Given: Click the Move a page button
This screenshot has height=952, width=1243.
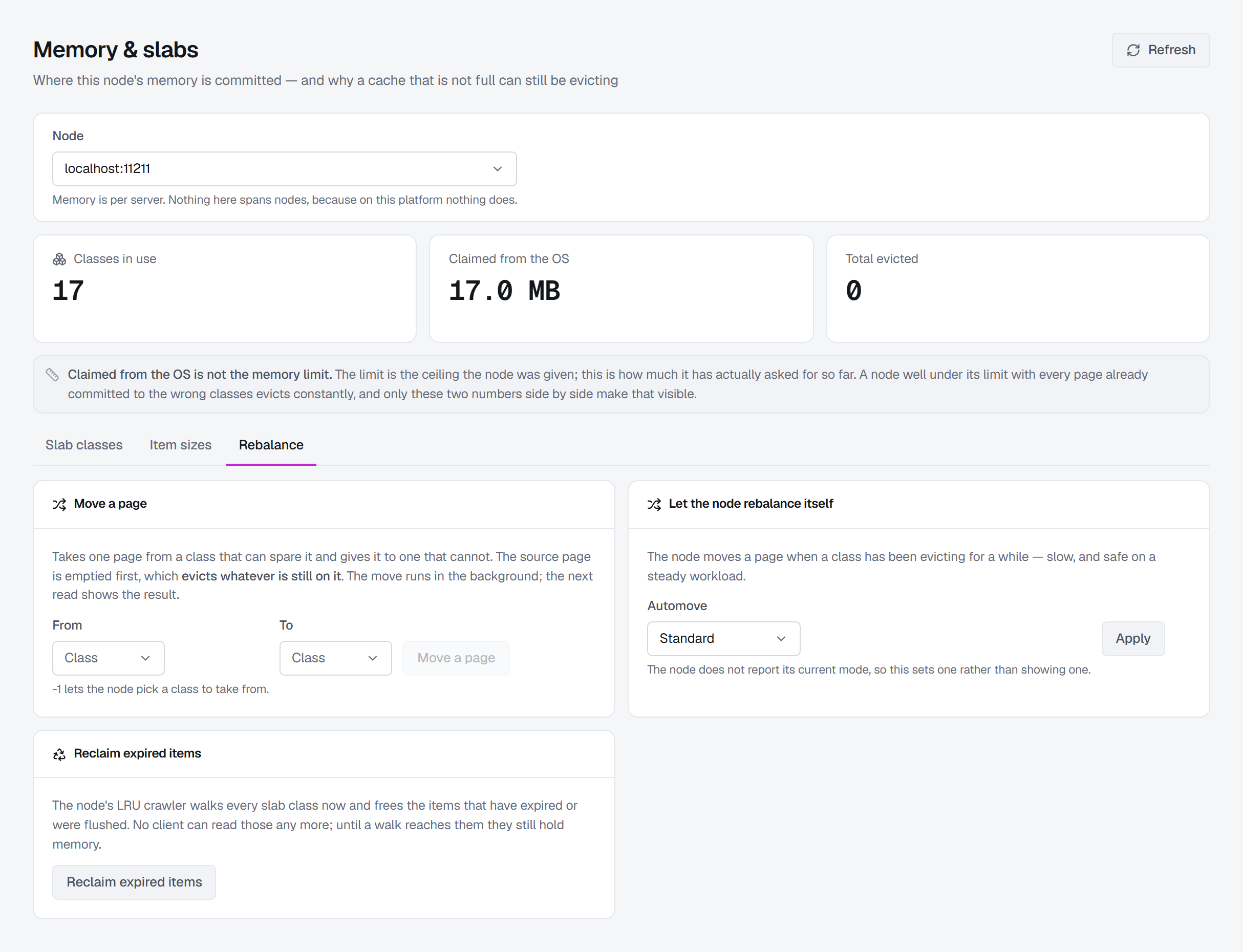Looking at the screenshot, I should point(456,658).
